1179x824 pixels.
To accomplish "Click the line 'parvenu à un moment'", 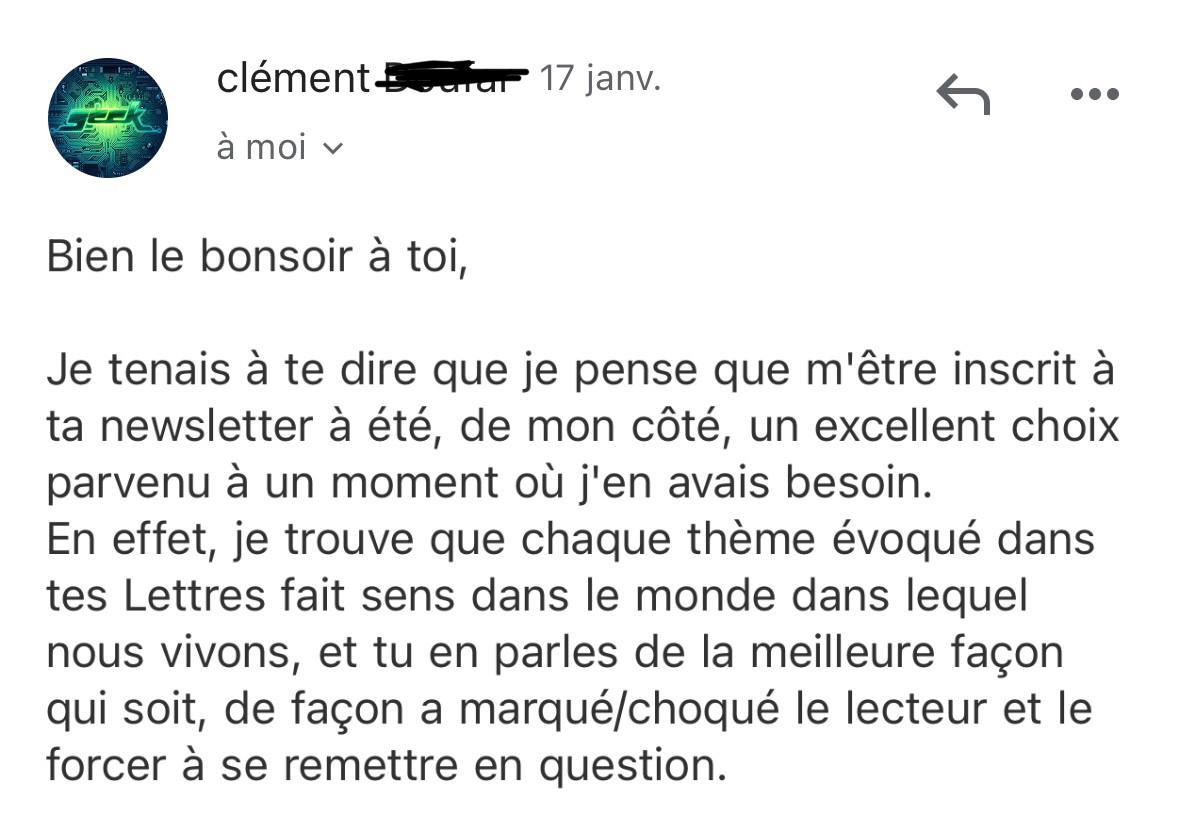I will point(488,484).
